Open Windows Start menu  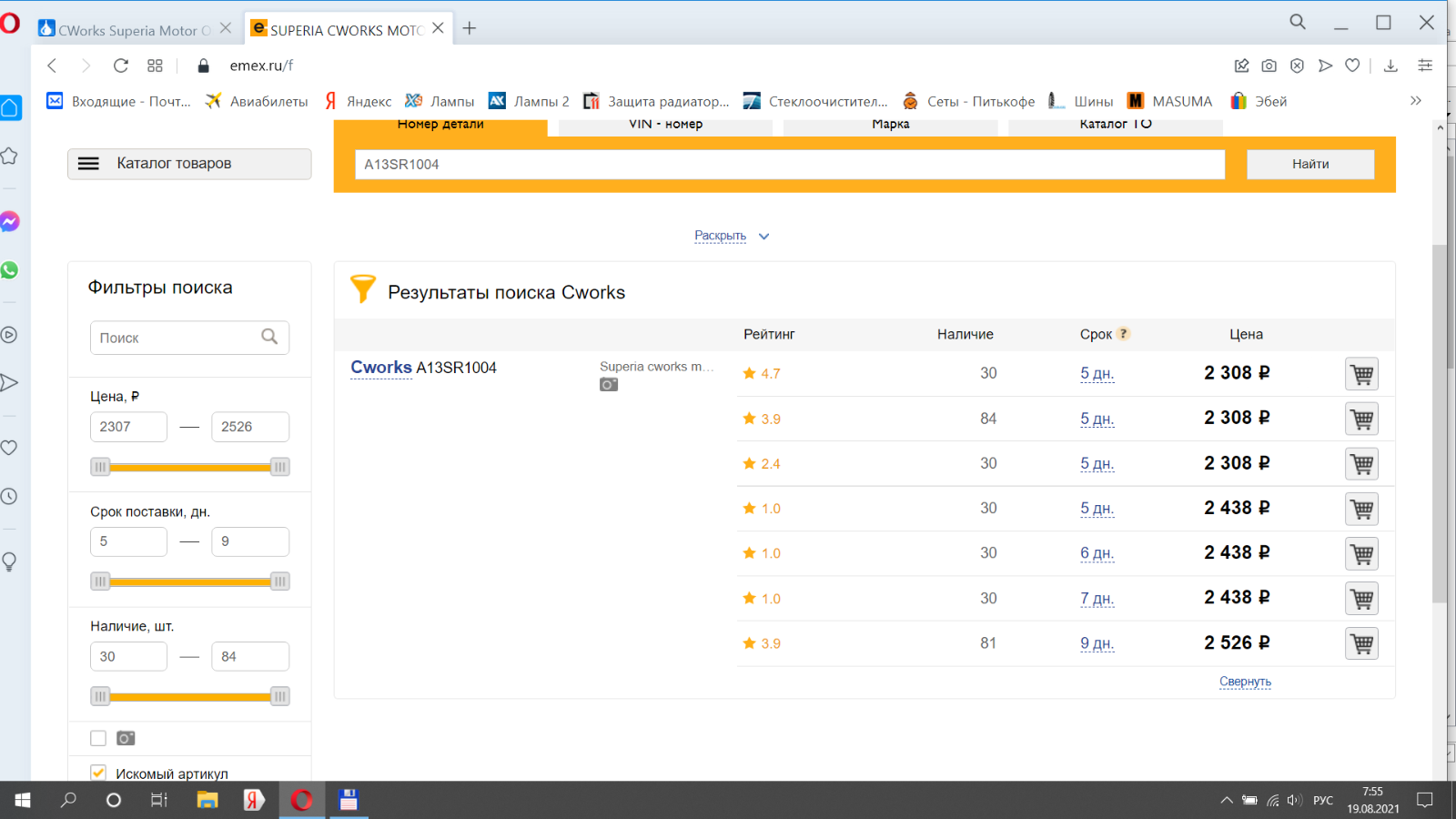(22, 800)
